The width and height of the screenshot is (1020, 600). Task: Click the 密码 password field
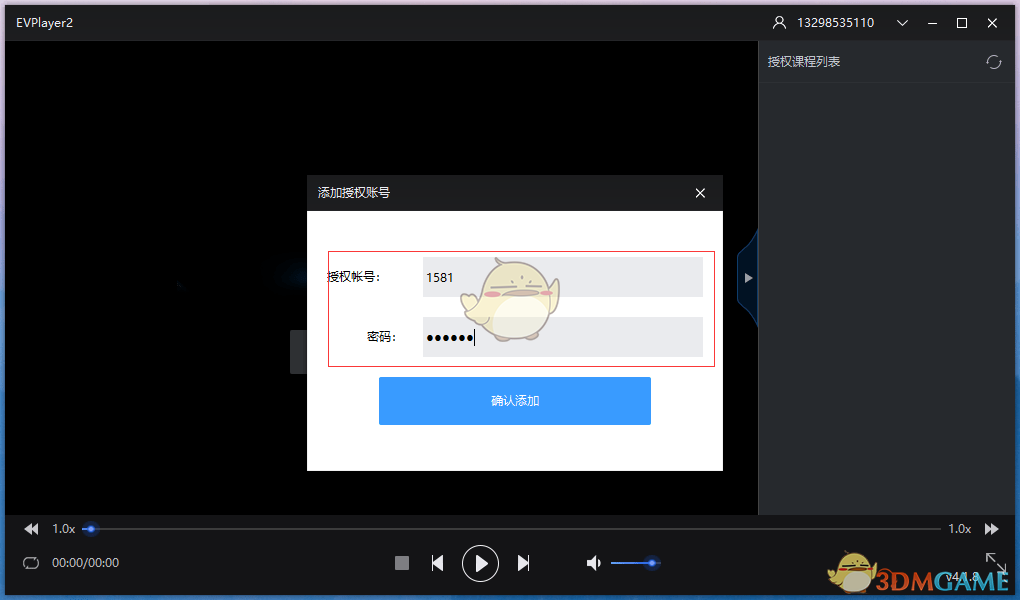click(562, 337)
